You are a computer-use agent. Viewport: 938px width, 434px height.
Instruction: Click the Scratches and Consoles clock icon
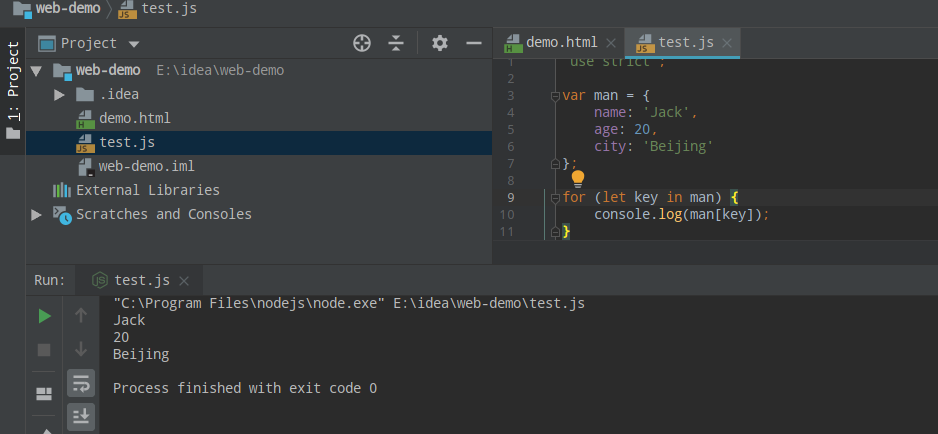[x=62, y=215]
